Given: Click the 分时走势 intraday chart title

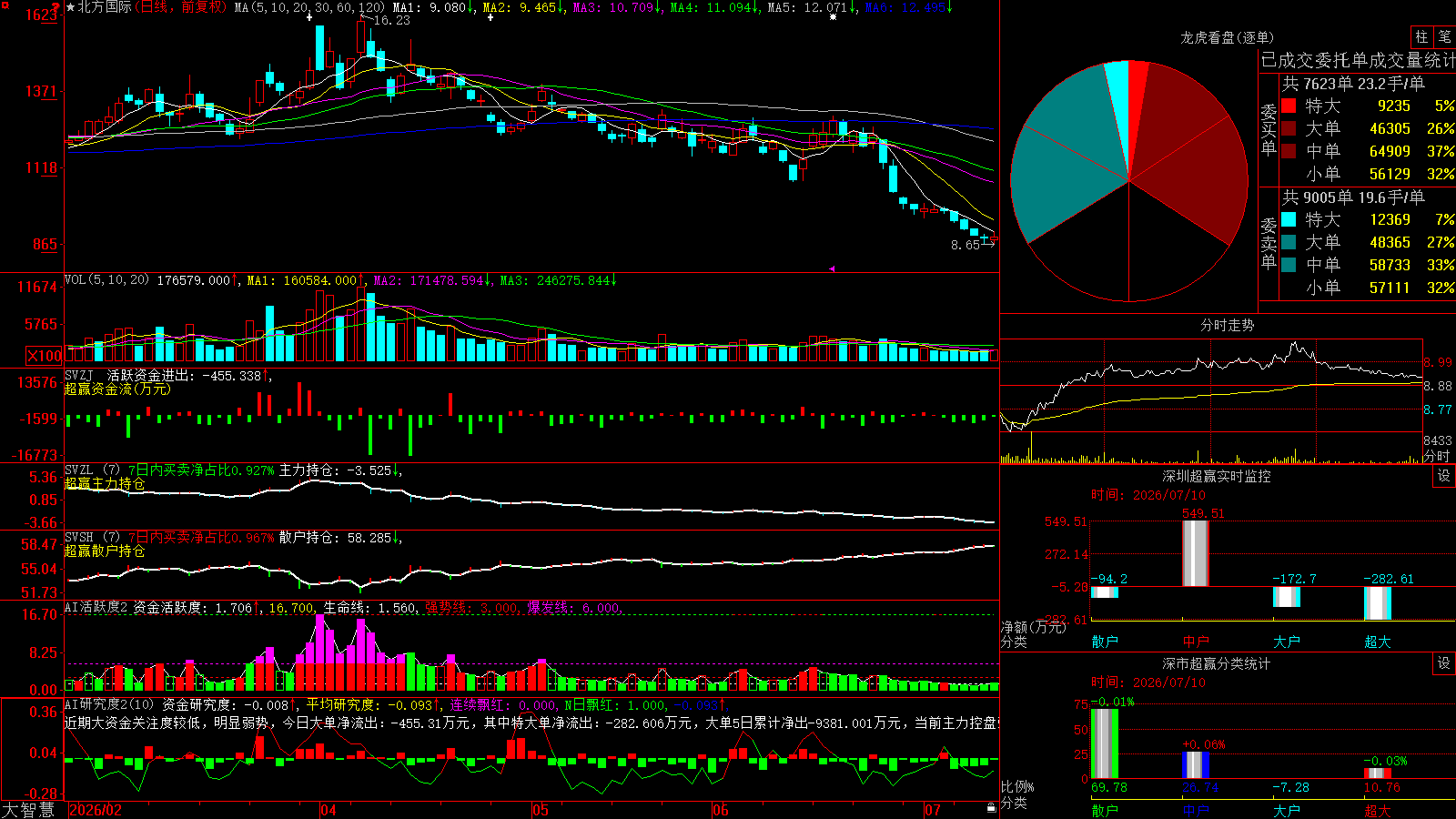Looking at the screenshot, I should coord(1227,326).
